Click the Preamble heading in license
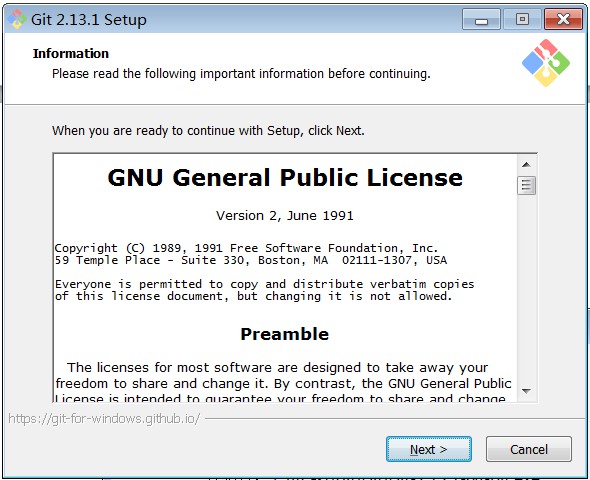 pyautogui.click(x=285, y=334)
